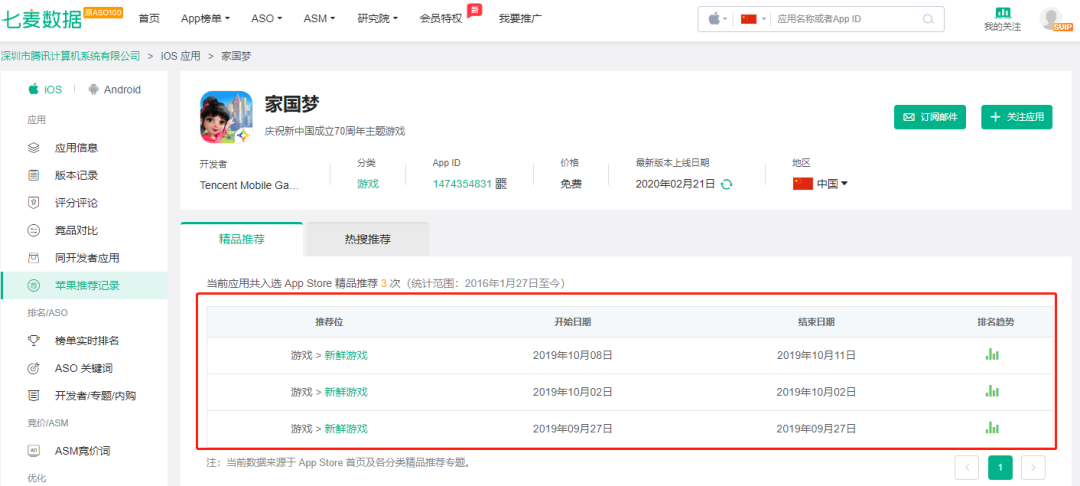Image resolution: width=1080 pixels, height=486 pixels.
Task: Open 会员特权 in top navigation
Action: 441,19
